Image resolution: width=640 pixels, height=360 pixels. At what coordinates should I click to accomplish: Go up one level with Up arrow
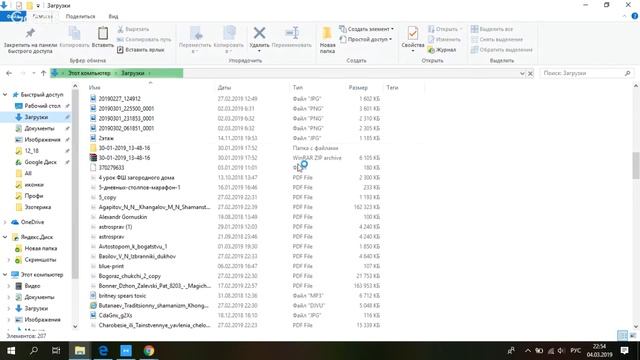[x=43, y=73]
